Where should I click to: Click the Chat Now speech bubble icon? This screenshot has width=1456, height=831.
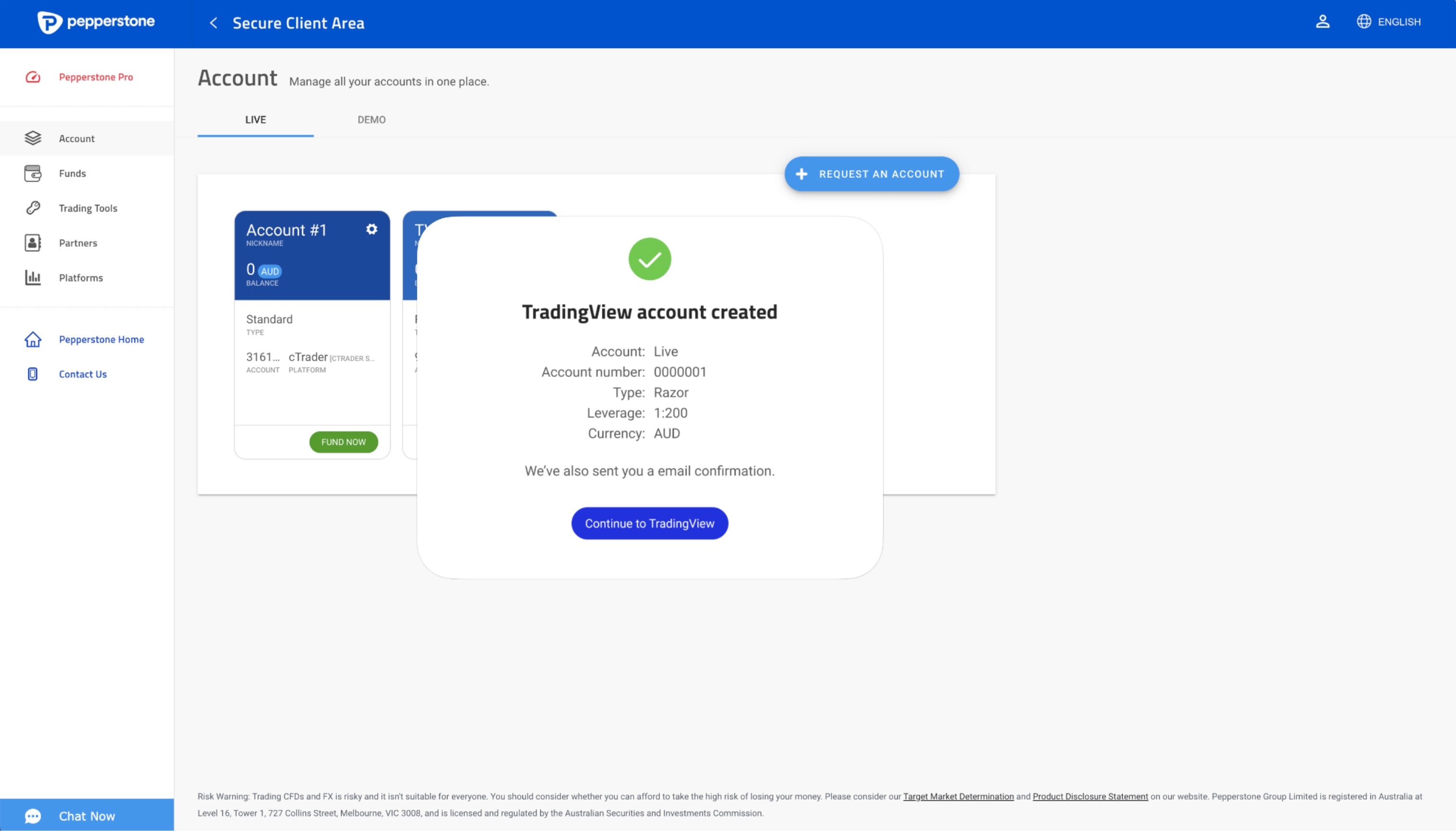tap(33, 816)
